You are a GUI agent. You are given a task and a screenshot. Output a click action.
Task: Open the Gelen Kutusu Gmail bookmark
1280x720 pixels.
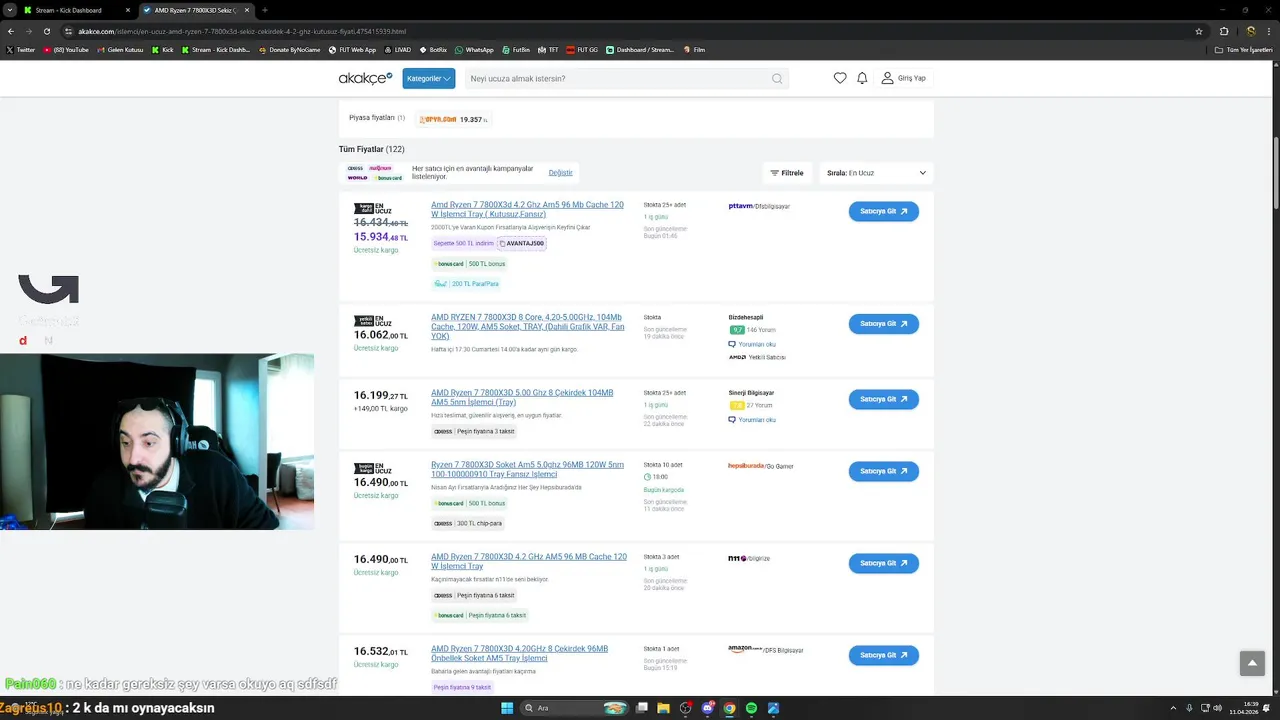[120, 49]
